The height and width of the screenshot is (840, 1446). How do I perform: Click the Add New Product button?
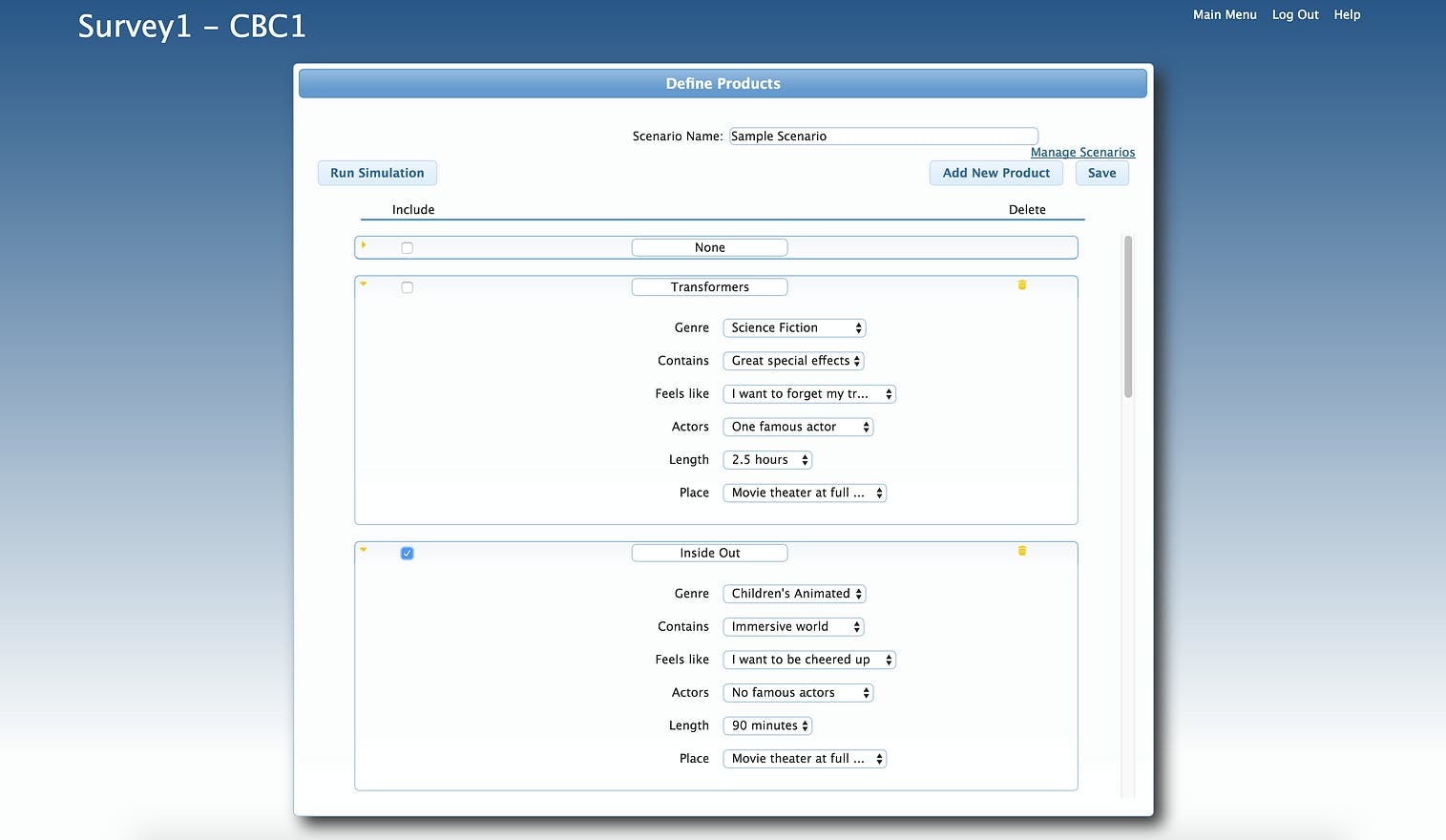pos(996,173)
